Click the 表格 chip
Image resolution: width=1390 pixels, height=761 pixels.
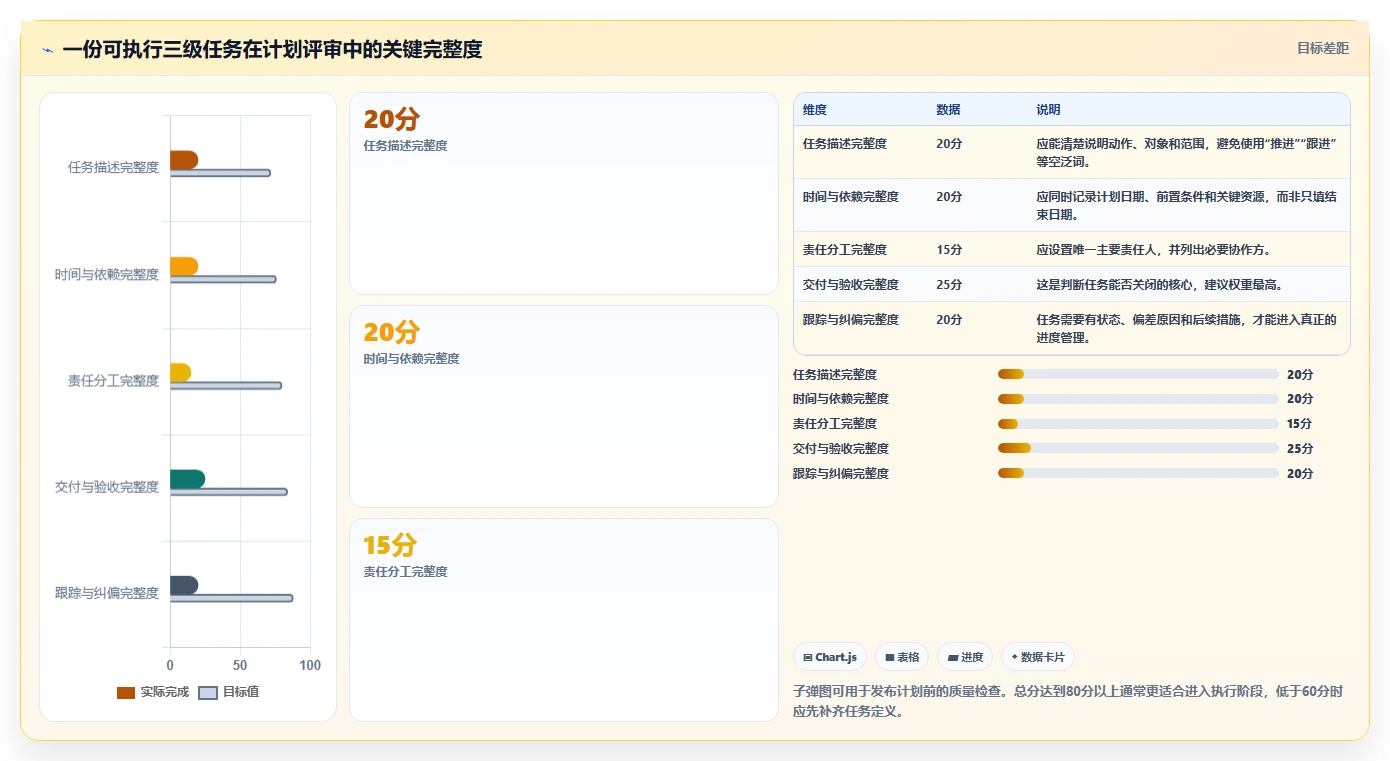point(902,657)
